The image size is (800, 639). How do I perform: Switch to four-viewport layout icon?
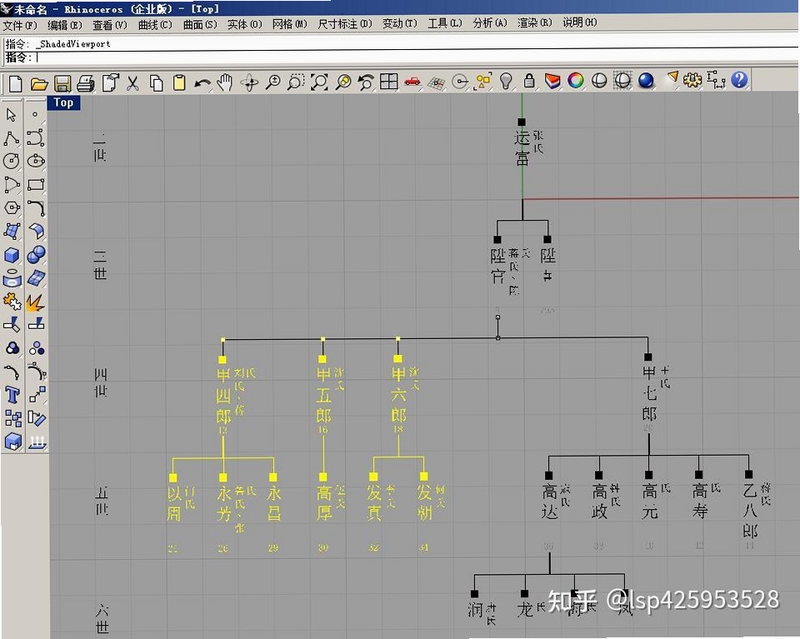point(389,82)
